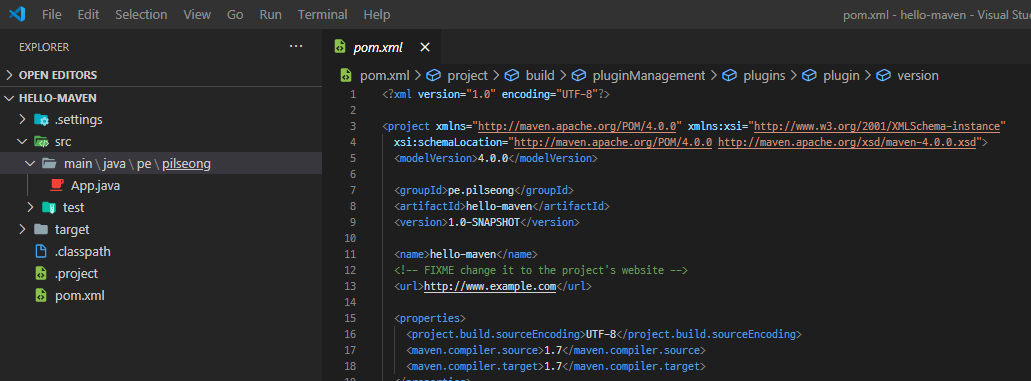
Task: Open the Terminal menu
Action: [x=322, y=14]
